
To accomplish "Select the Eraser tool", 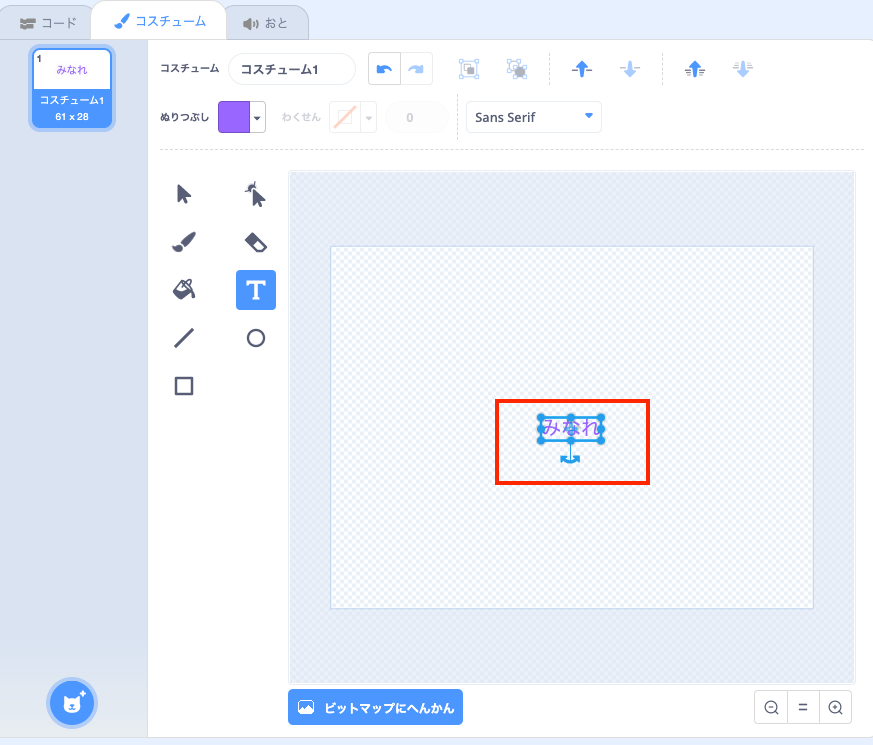I will [x=256, y=242].
